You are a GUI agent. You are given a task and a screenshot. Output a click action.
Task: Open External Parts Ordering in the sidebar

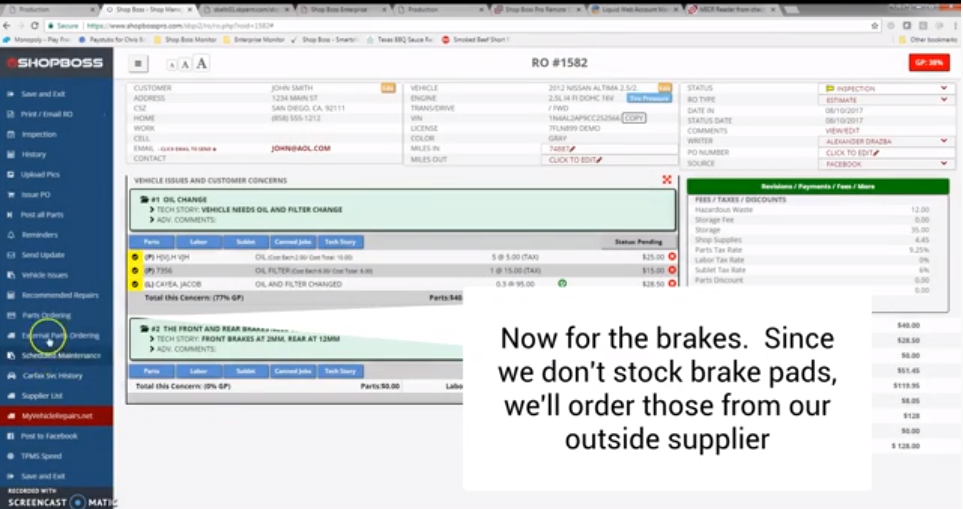(x=60, y=335)
